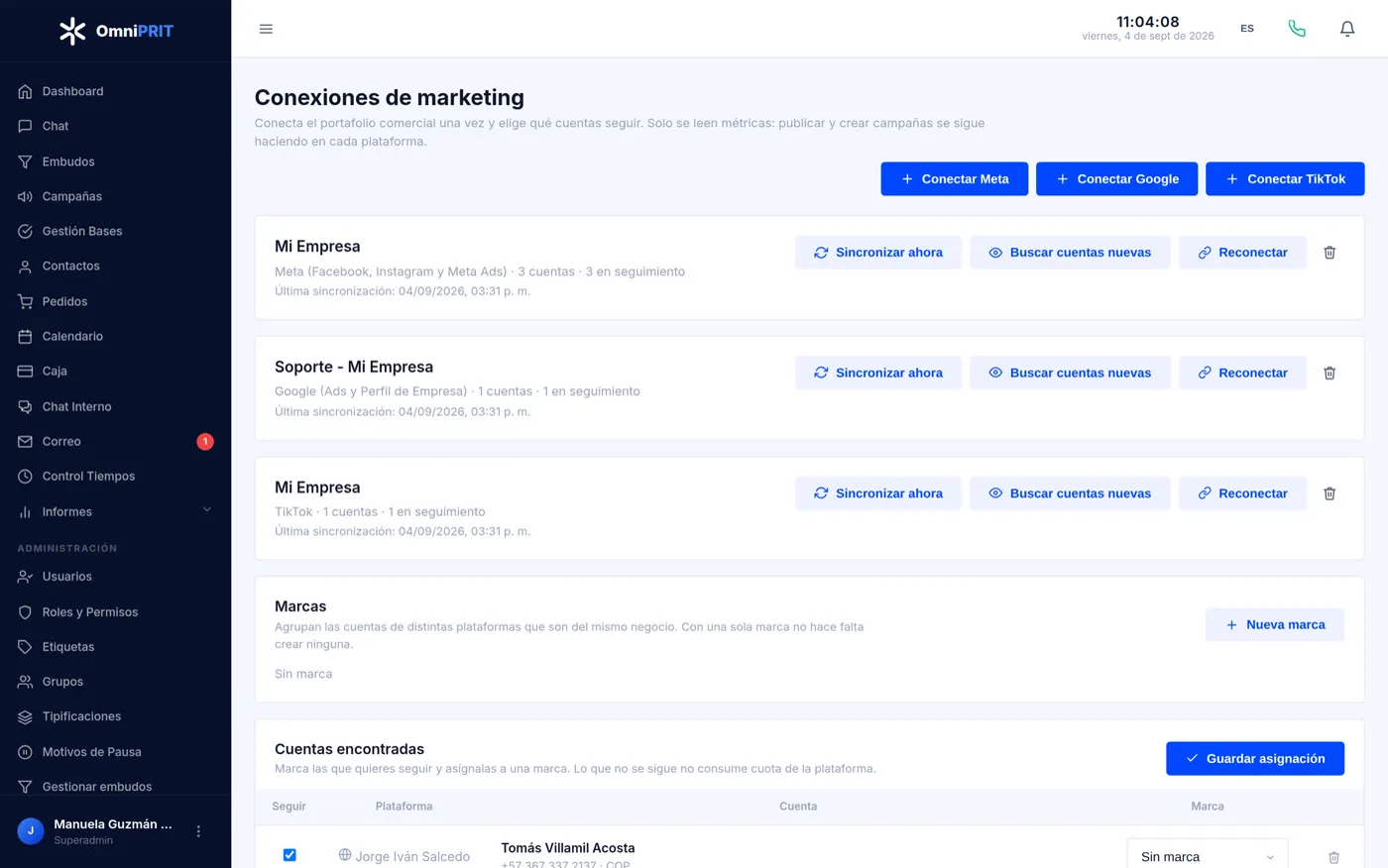Image resolution: width=1388 pixels, height=868 pixels.
Task: Reconectar the TikTok Mi Empresa connection
Action: tap(1242, 493)
